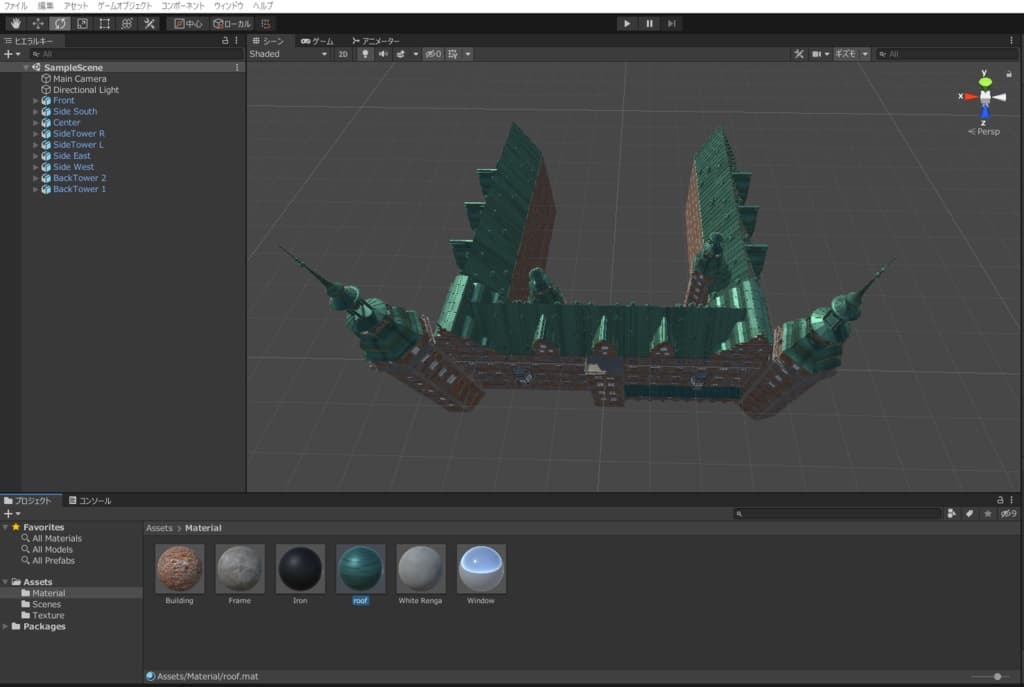Viewport: 1024px width, 687px height.
Task: Mute scene audio with speaker toggle
Action: (383, 54)
